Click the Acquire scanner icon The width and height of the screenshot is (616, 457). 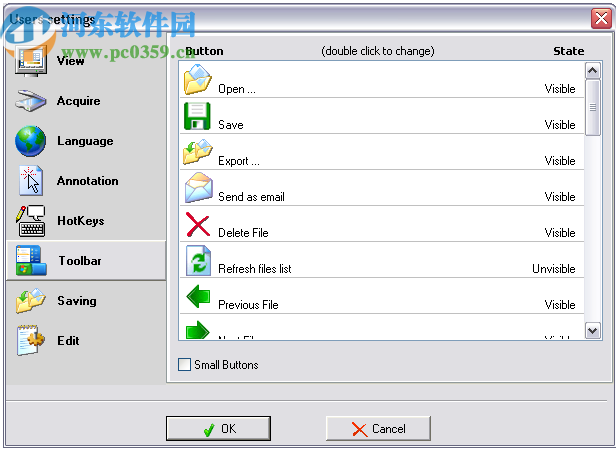tap(31, 101)
